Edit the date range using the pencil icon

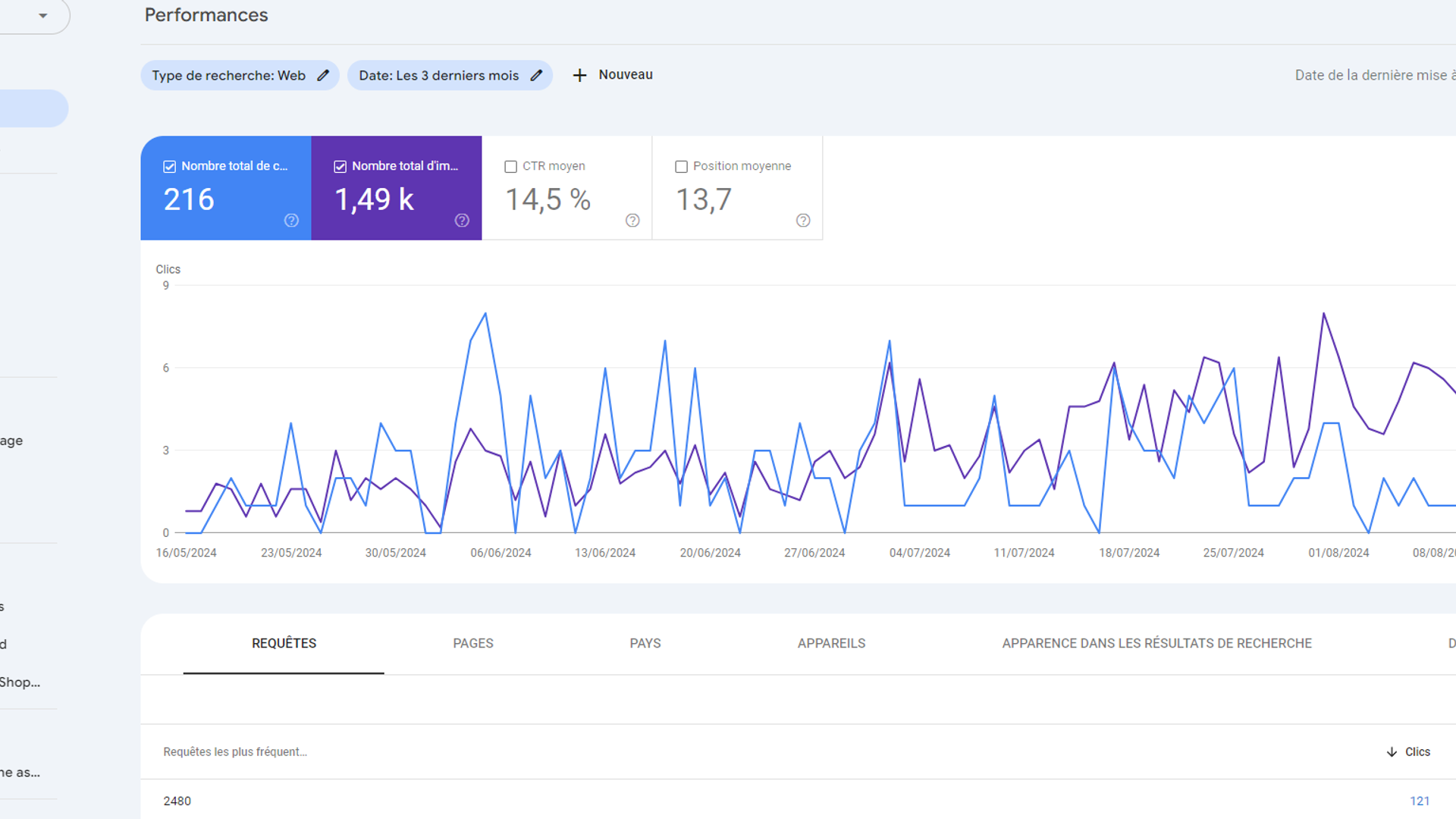(536, 75)
